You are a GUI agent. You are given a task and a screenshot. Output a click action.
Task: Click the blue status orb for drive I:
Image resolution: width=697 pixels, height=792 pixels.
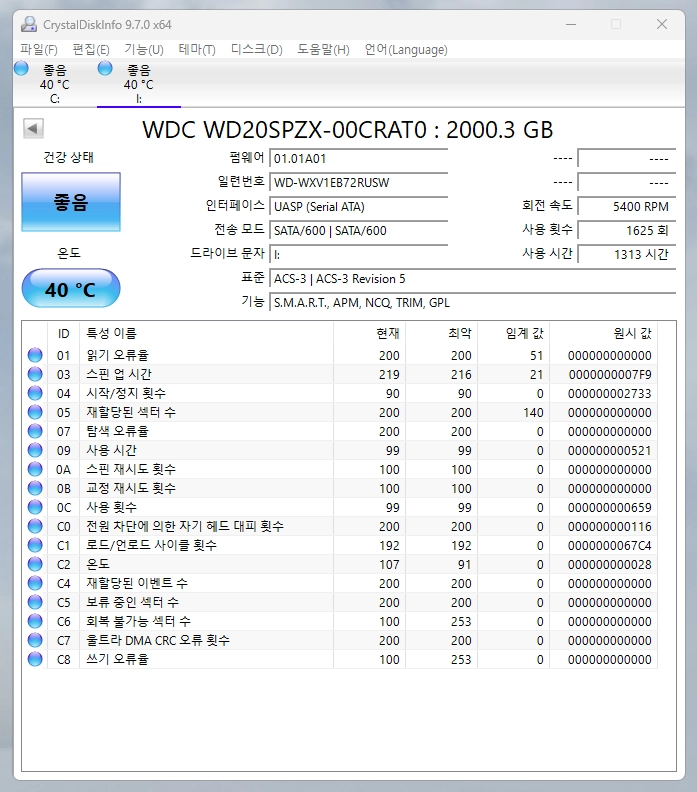105,68
